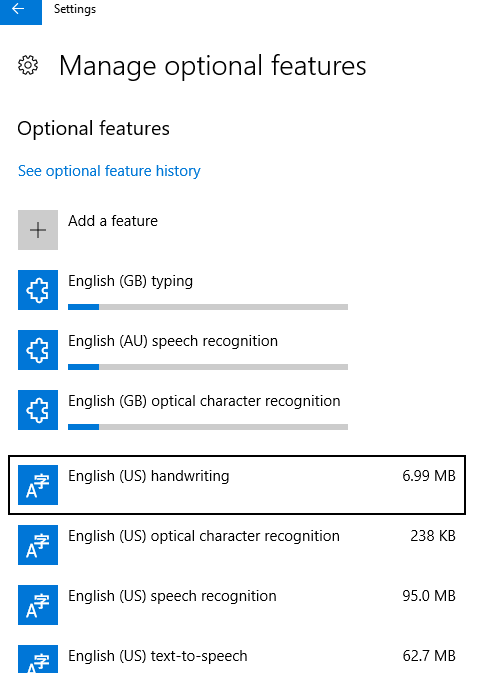
Task: Go back using the Settings back arrow
Action: click(21, 10)
